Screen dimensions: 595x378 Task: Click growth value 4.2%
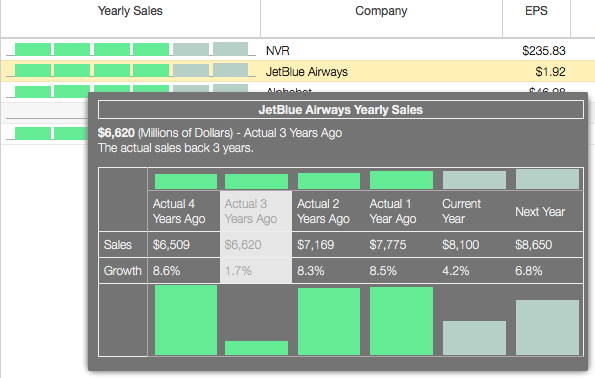pos(455,271)
